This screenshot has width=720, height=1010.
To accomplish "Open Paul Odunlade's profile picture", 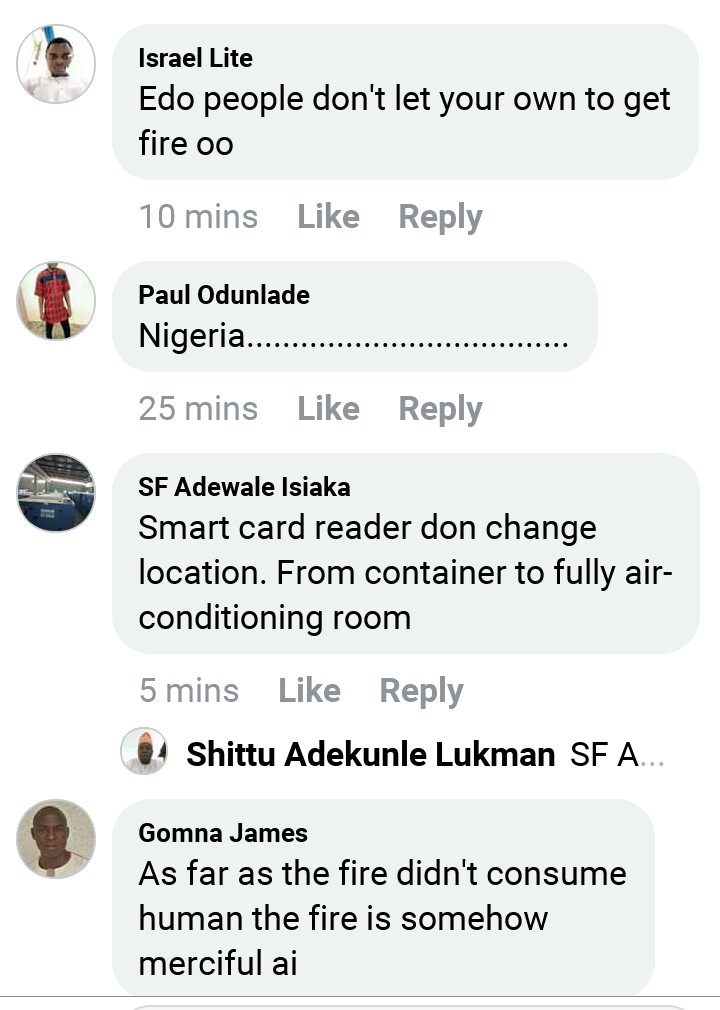I will (56, 300).
